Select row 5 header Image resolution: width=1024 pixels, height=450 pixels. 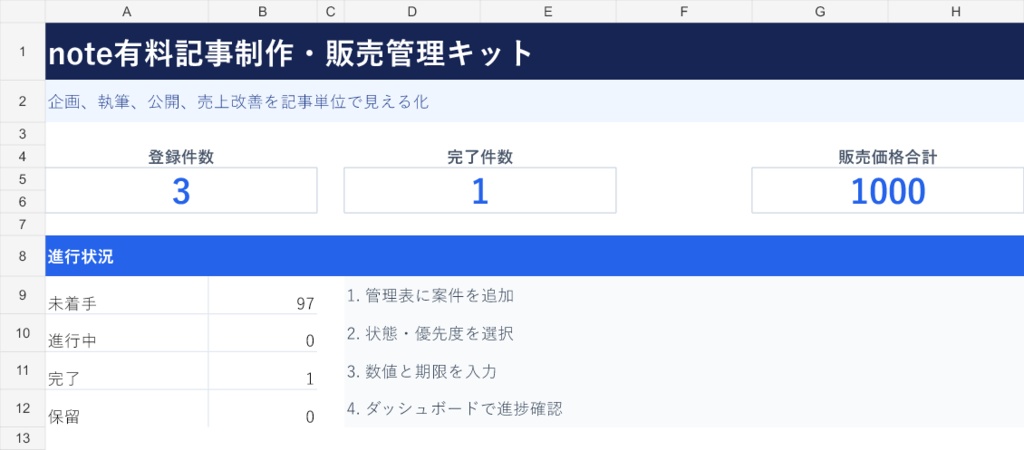point(23,180)
